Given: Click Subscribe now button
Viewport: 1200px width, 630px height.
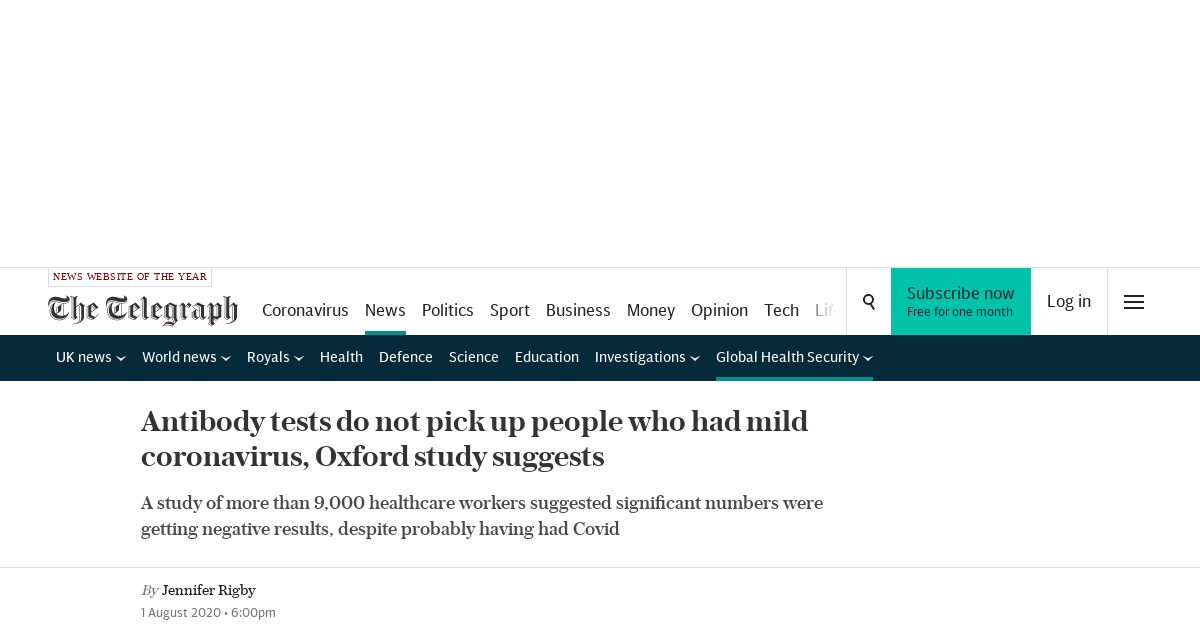Looking at the screenshot, I should [x=960, y=301].
